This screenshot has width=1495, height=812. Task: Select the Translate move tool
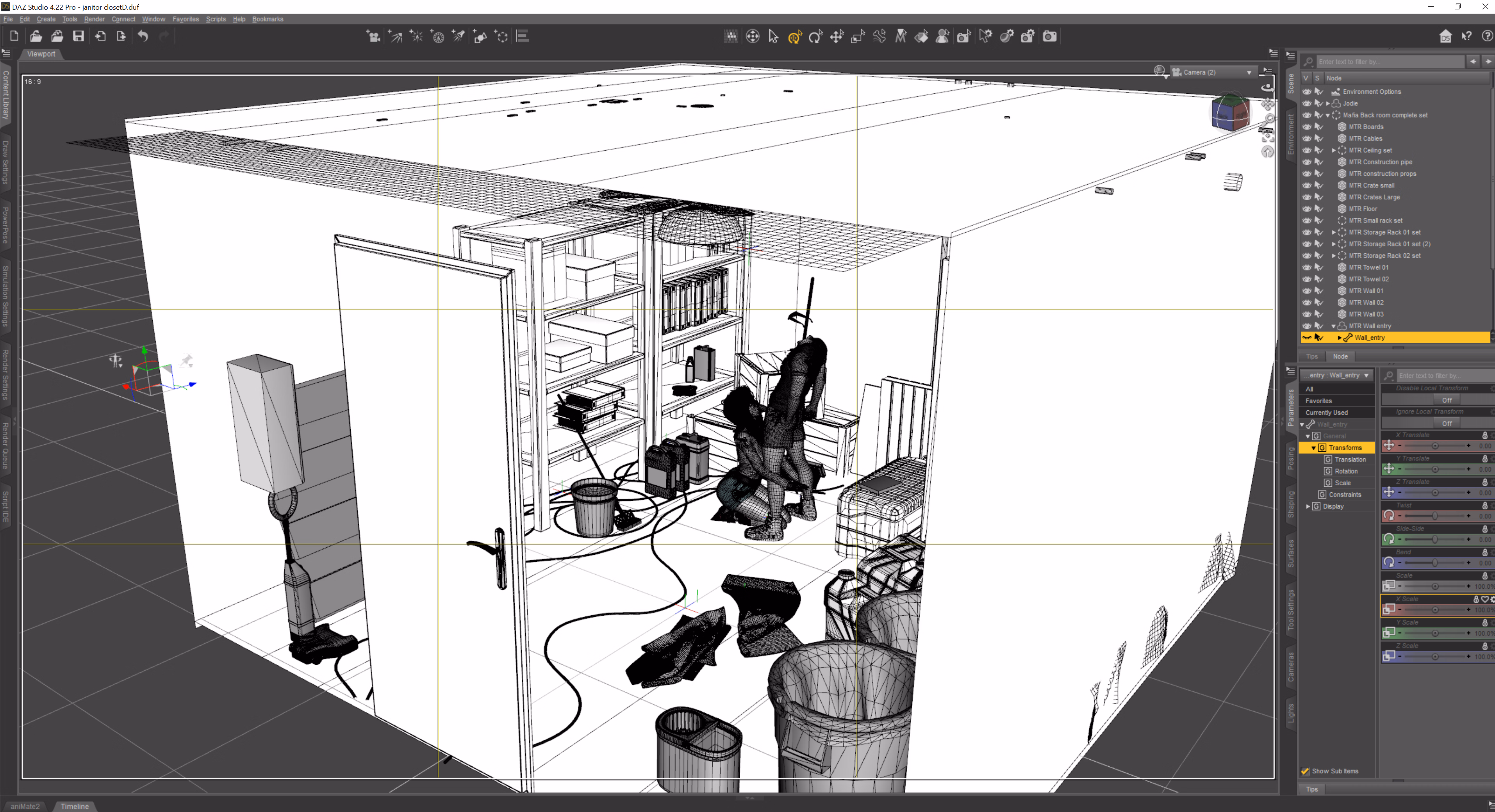[x=836, y=37]
